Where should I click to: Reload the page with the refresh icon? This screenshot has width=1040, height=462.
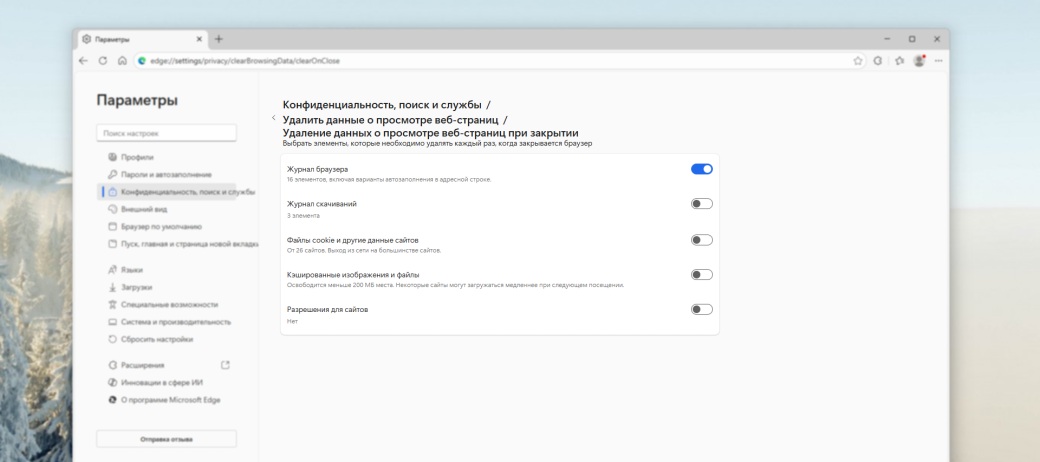(103, 60)
